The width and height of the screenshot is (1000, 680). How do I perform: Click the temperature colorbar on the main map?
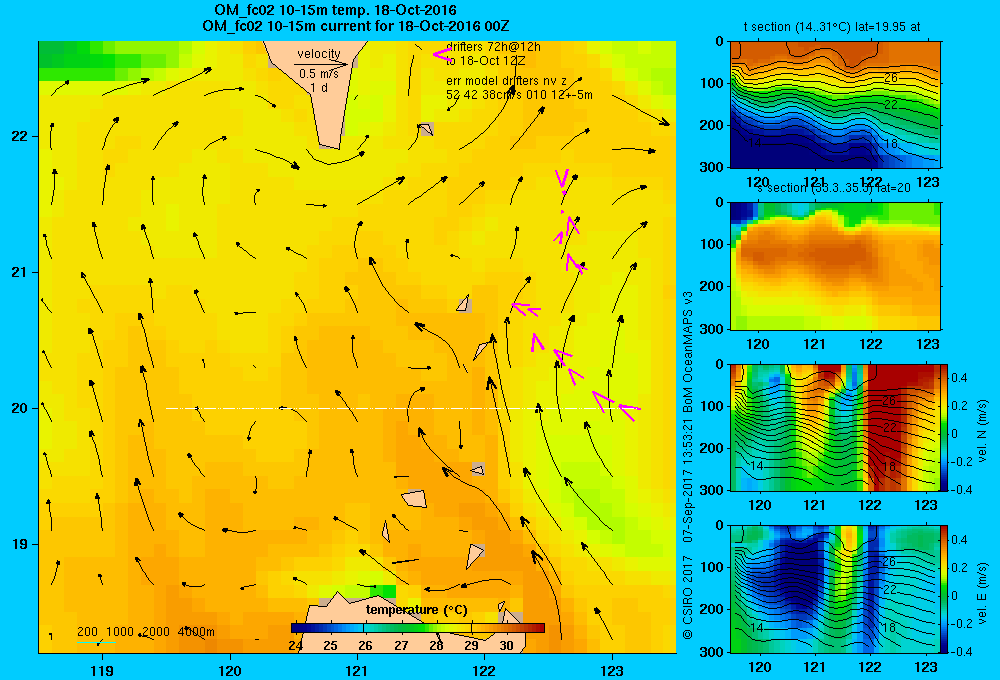[418, 628]
